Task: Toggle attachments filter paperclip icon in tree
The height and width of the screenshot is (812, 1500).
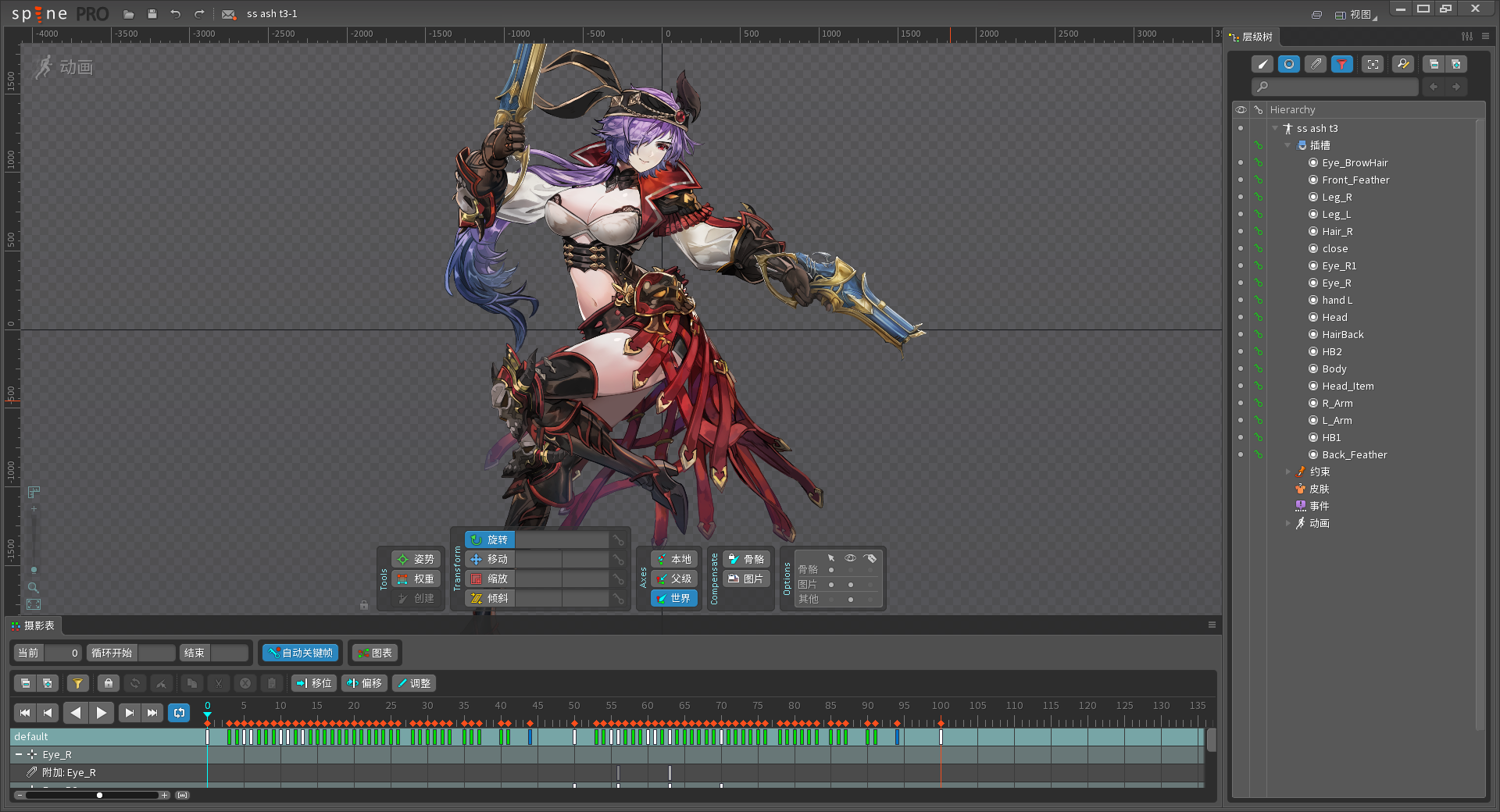Action: tap(1316, 64)
